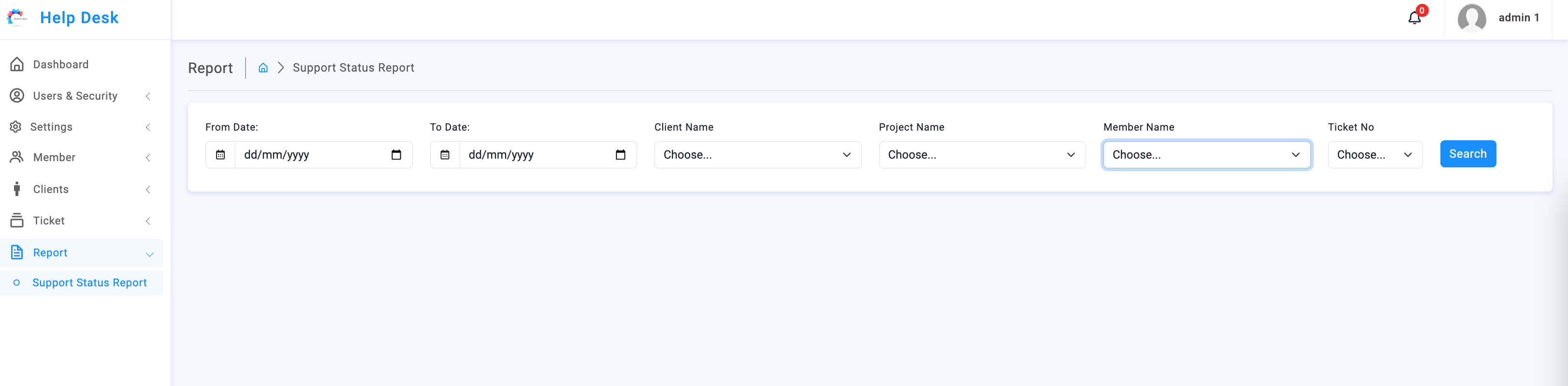Screen dimensions: 1568x386
Task: Go to Dashboard in sidebar
Action: [82, 64]
